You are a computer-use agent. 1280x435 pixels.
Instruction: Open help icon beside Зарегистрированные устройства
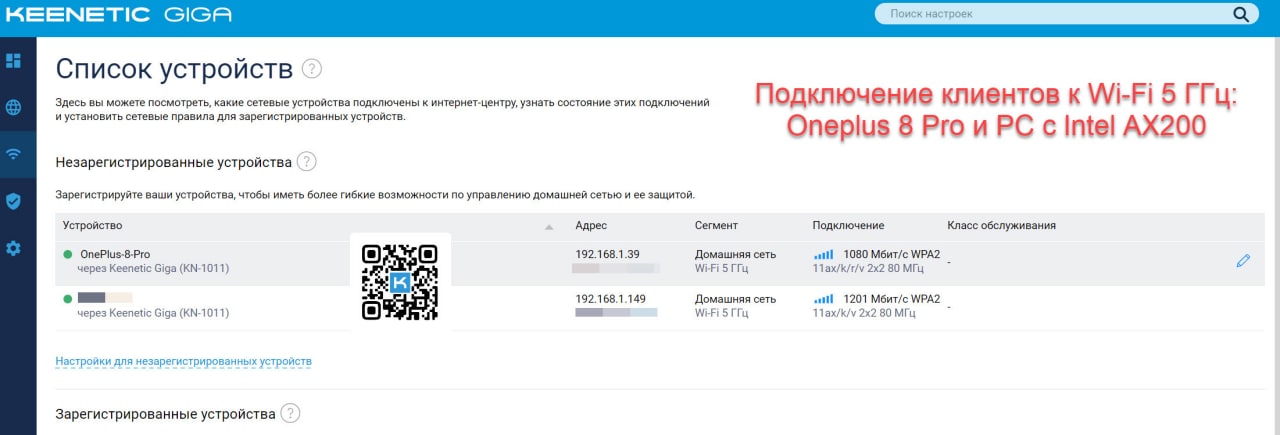(x=290, y=414)
